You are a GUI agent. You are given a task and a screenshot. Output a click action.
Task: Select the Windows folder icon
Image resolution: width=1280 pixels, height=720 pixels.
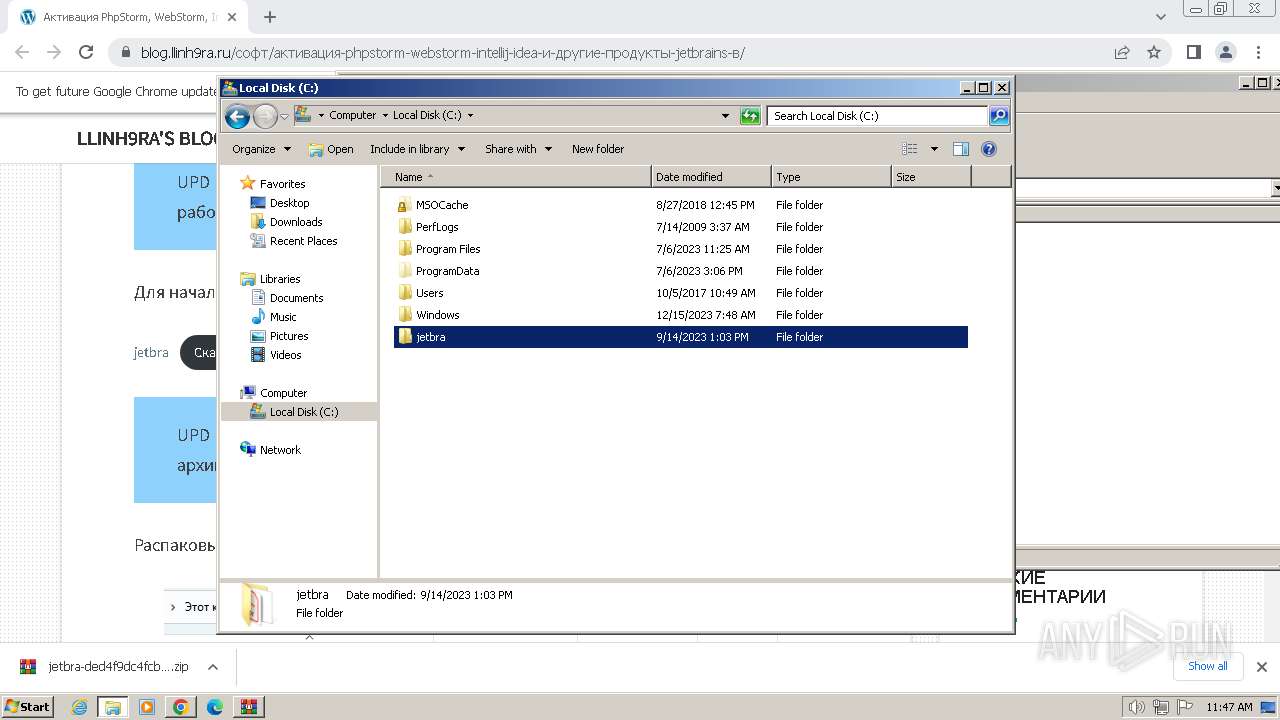pyautogui.click(x=404, y=315)
